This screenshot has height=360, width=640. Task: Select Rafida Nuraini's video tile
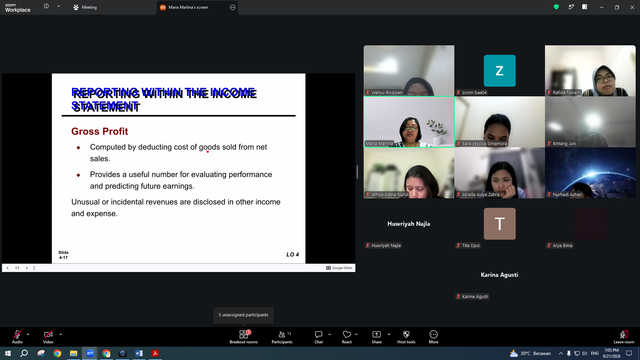590,70
